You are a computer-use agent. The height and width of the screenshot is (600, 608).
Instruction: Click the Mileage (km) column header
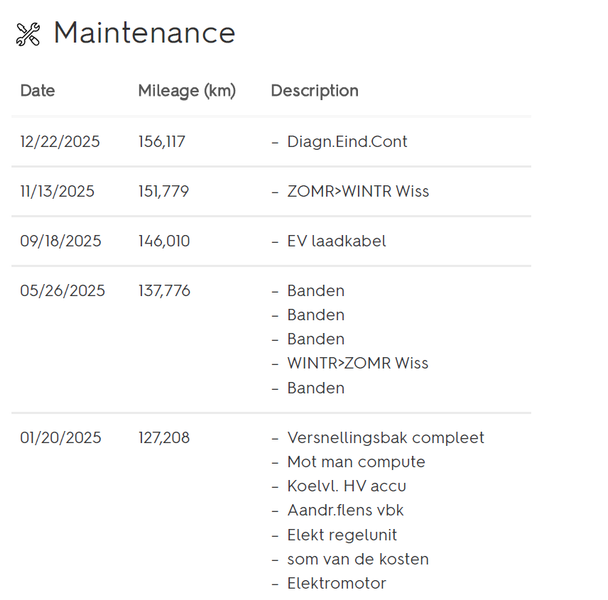click(x=187, y=91)
